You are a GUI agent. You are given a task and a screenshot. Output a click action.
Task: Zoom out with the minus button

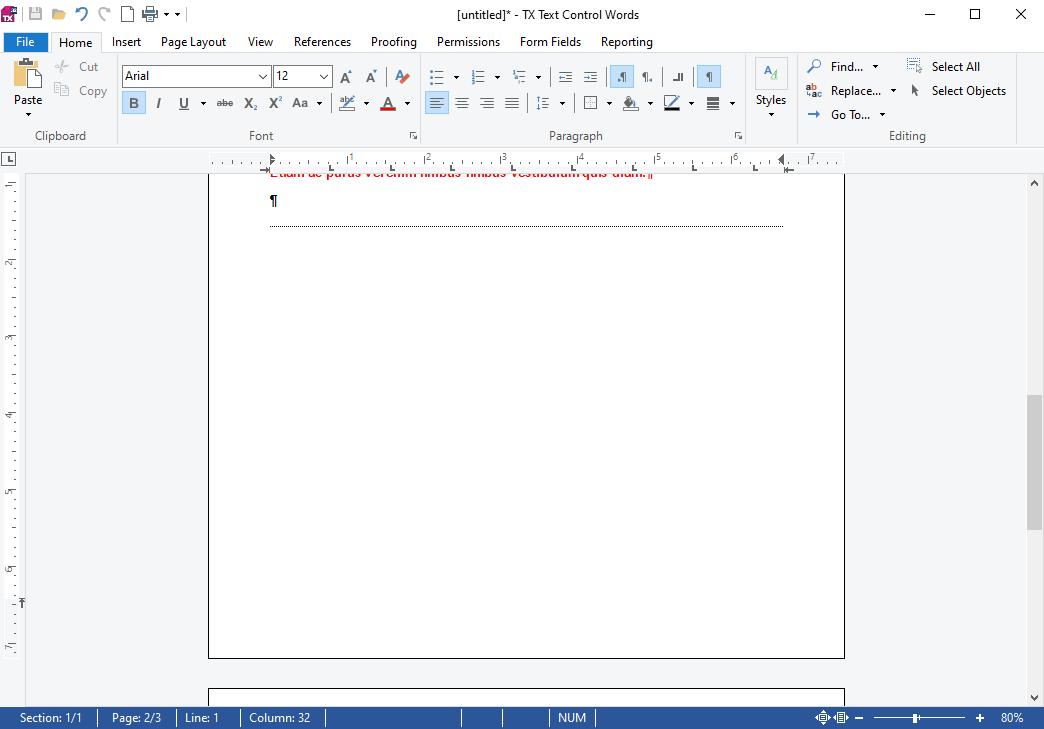859,718
